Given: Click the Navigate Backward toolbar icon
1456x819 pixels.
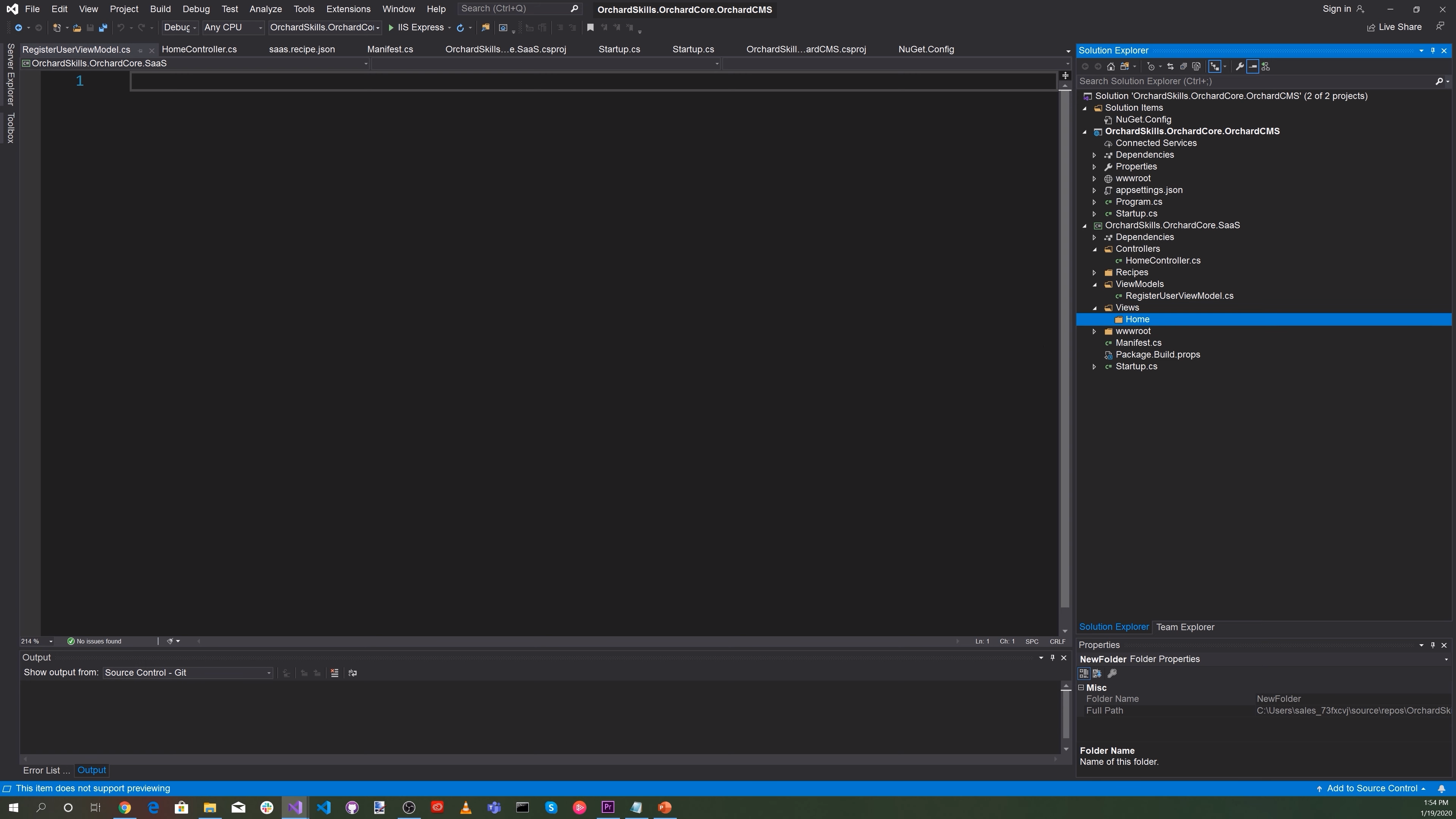Looking at the screenshot, I should click(x=18, y=27).
